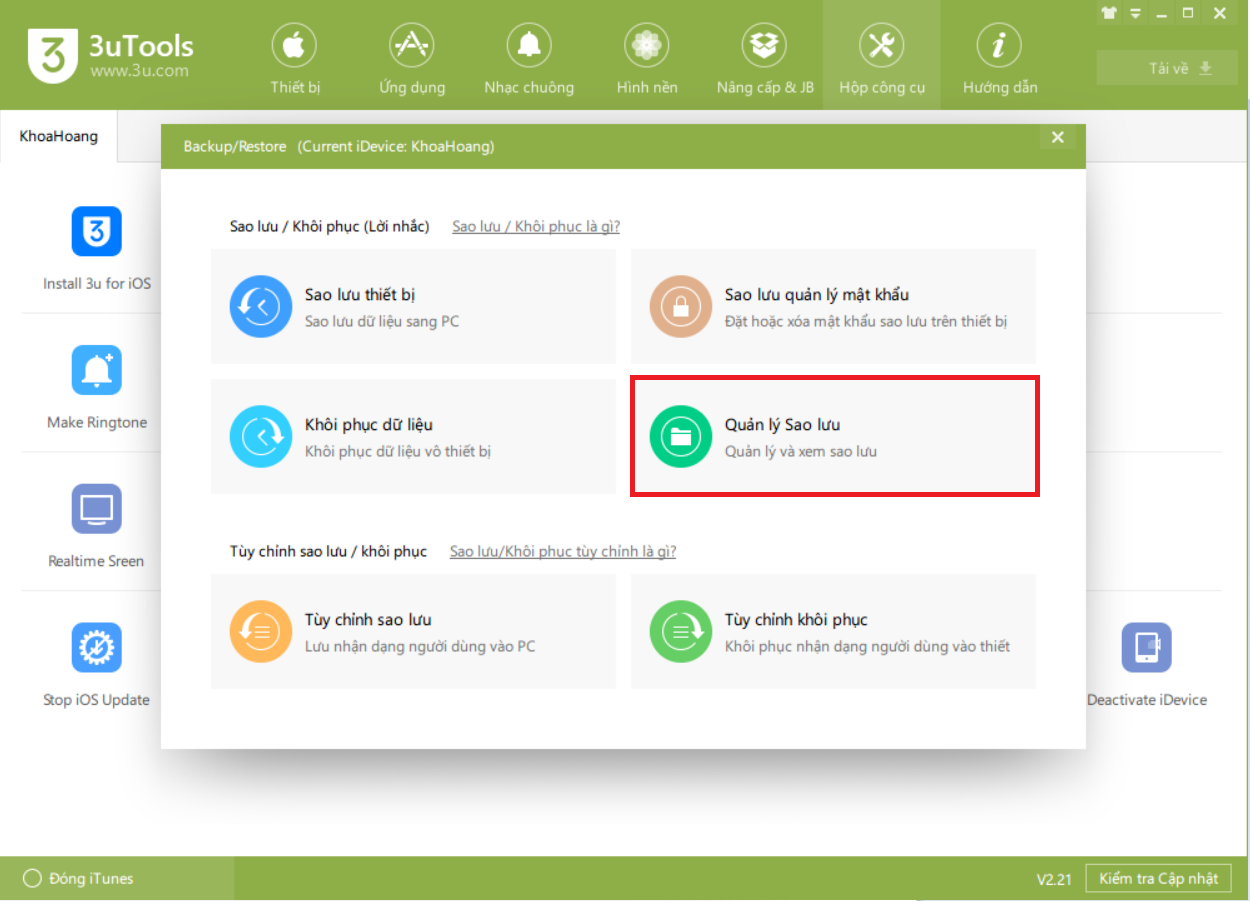Open the Thiết bị device section

click(294, 58)
